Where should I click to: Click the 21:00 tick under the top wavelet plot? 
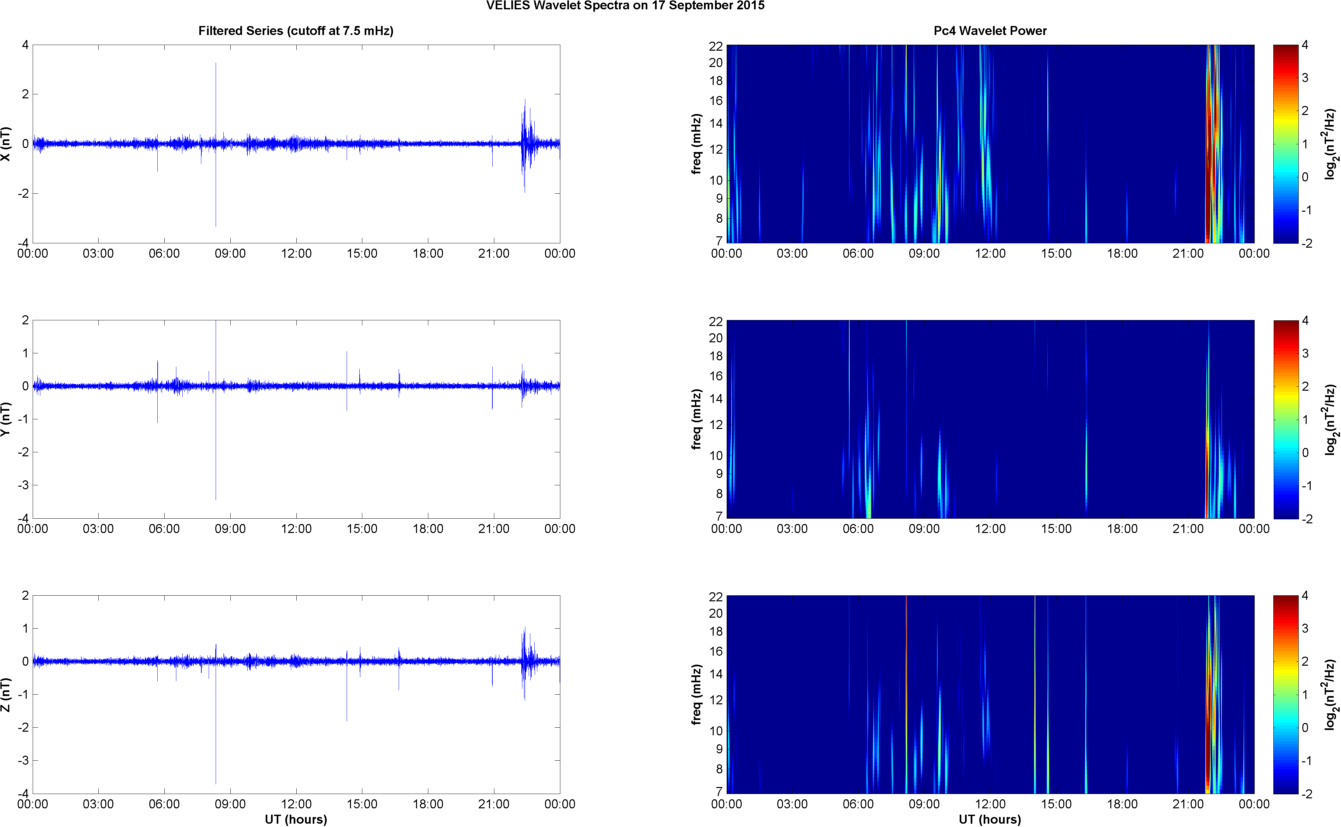point(1188,254)
